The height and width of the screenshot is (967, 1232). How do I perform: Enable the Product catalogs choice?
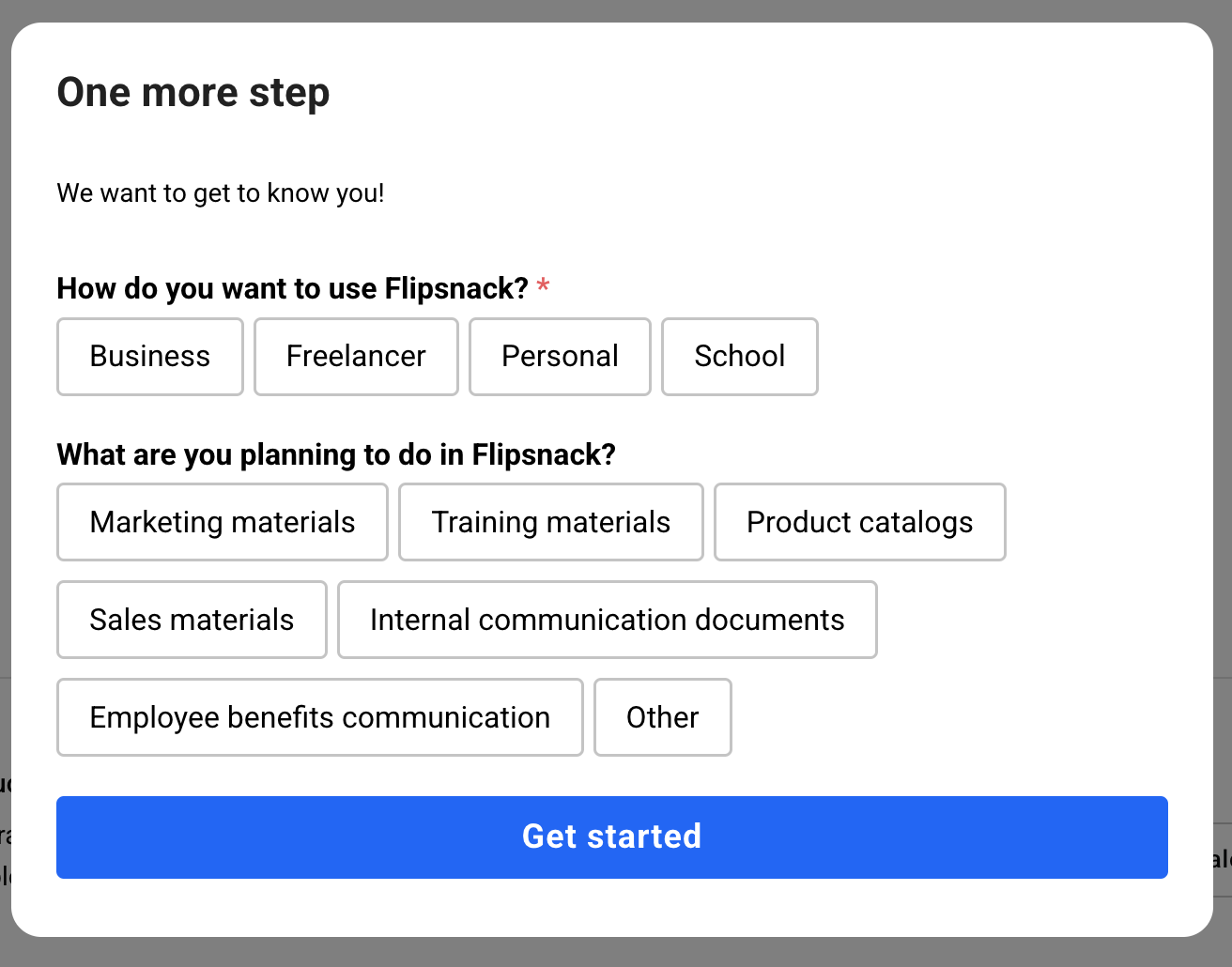859,522
